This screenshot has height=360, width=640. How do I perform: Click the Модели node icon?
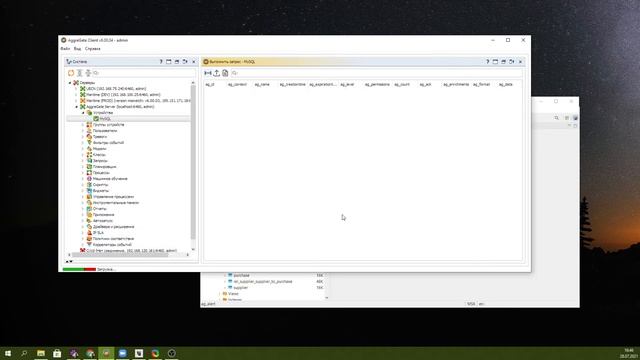pos(89,149)
